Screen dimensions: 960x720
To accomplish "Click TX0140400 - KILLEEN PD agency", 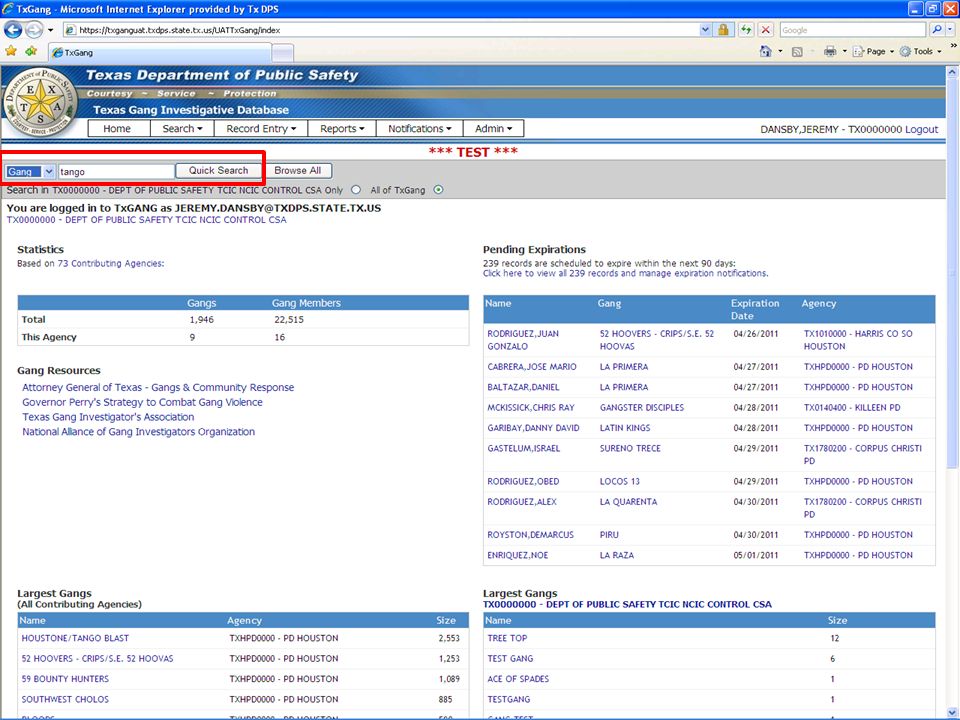I will tap(852, 407).
